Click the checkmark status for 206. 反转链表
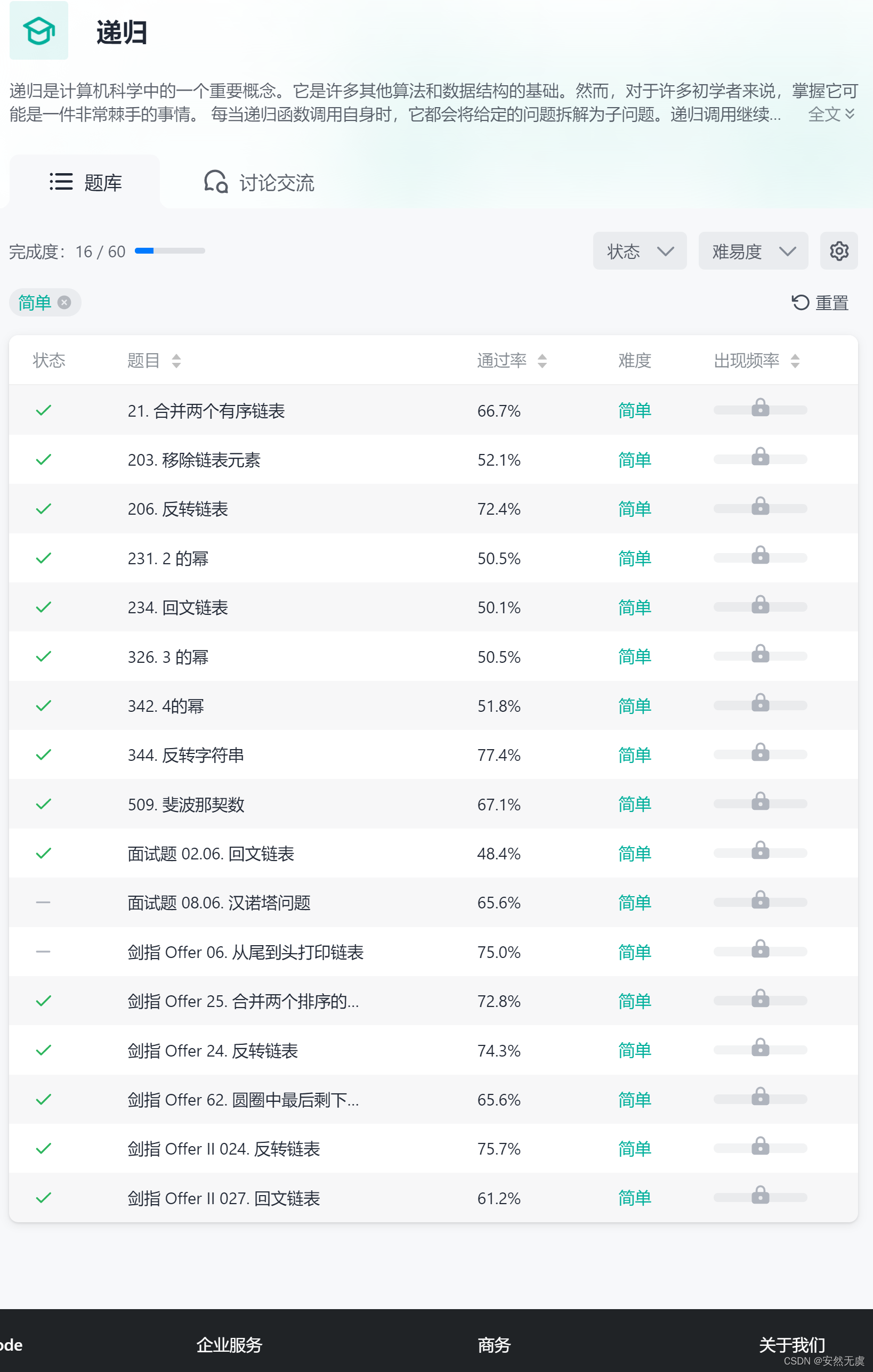873x1372 pixels. pos(43,508)
